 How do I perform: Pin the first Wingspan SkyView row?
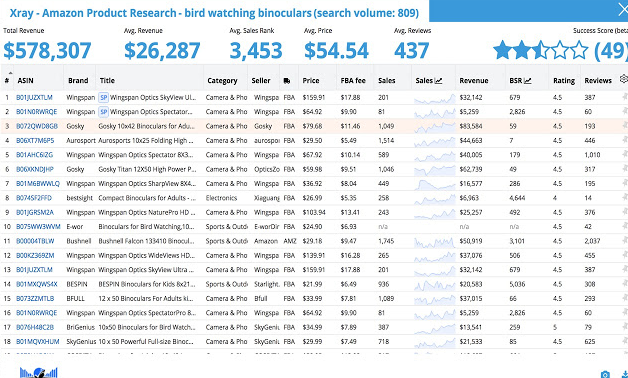pyautogui.click(x=625, y=97)
